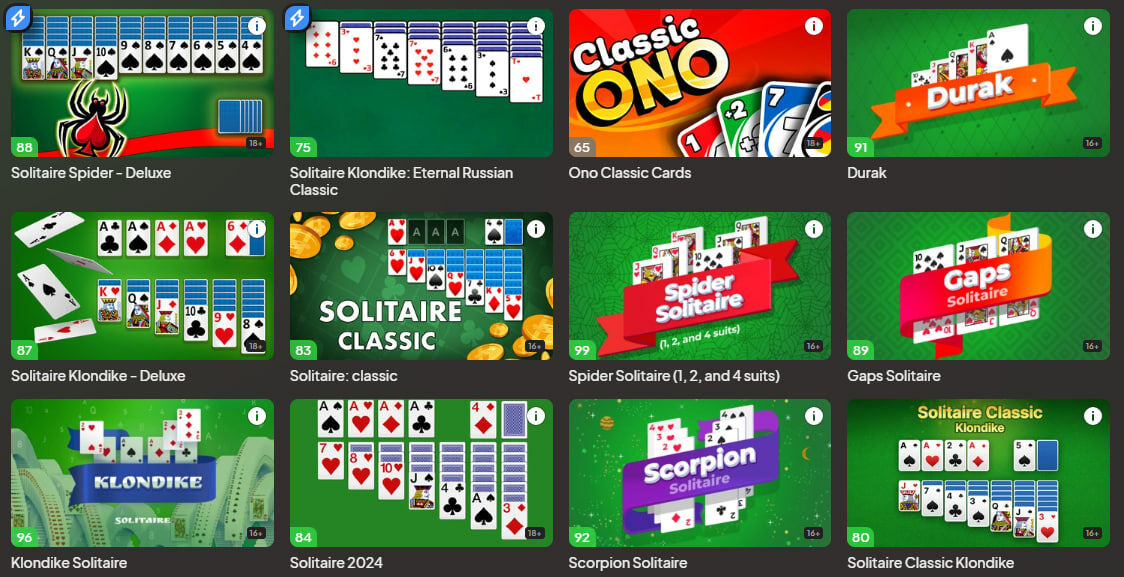Click the 99 rating badge on Spider Solitaire

(x=581, y=350)
